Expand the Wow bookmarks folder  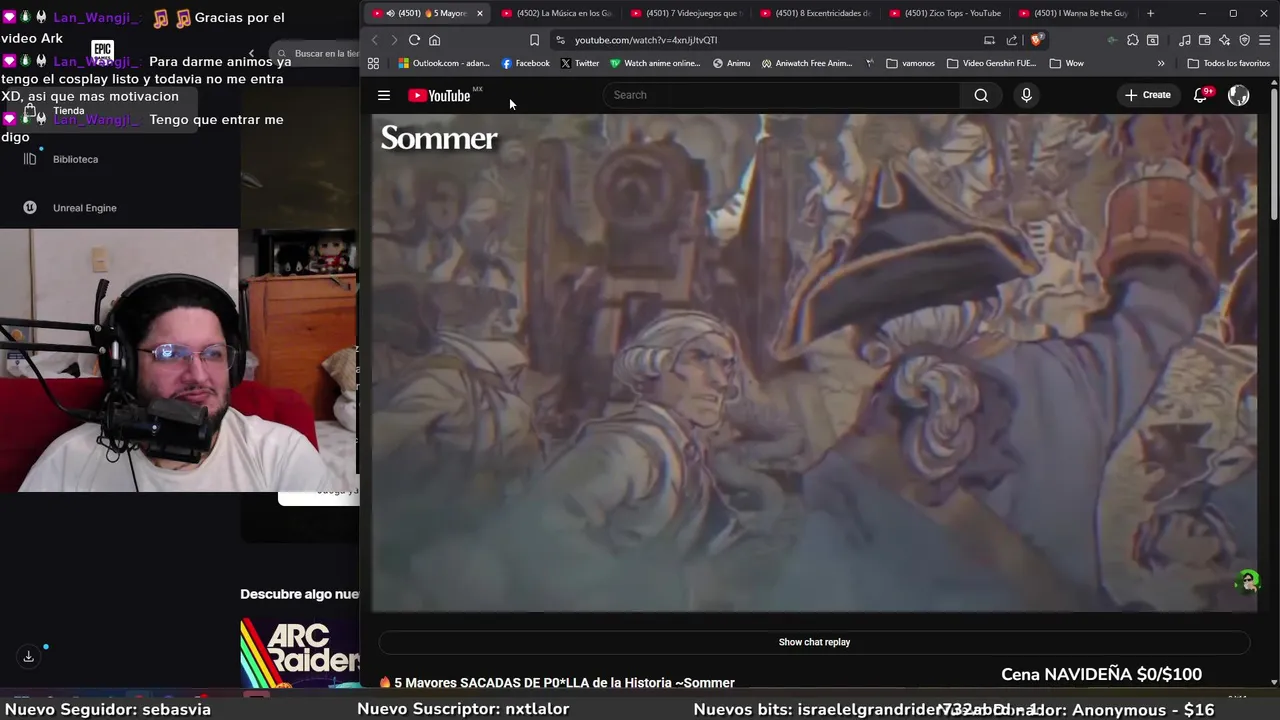[x=1066, y=63]
